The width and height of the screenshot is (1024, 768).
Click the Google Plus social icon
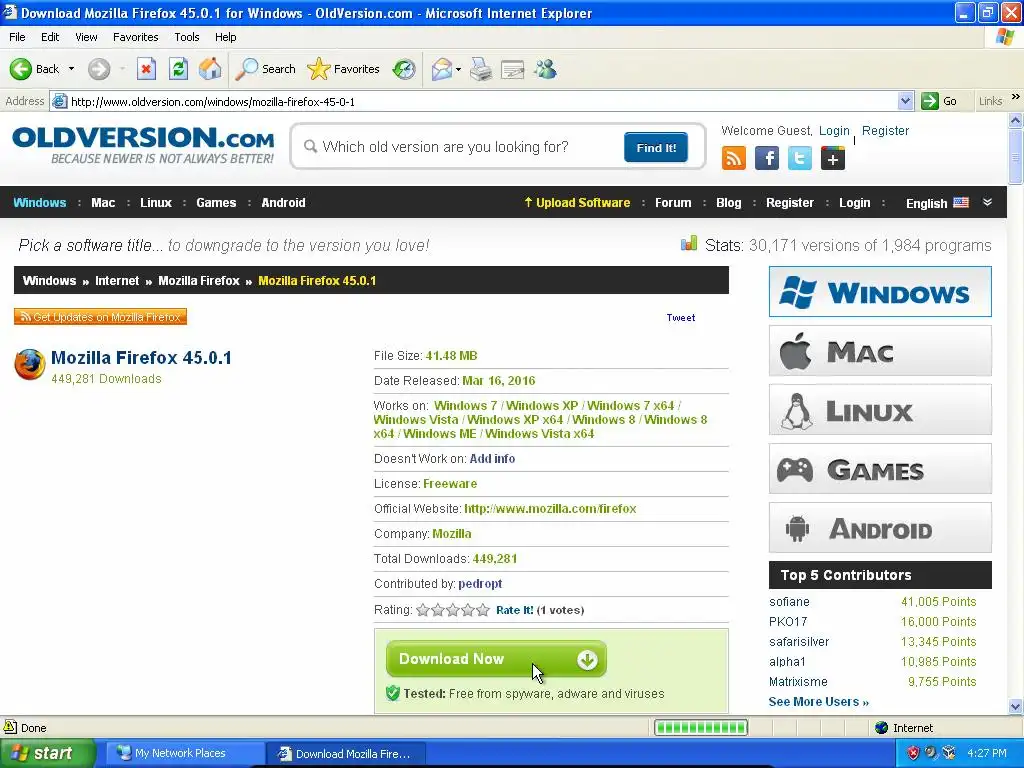pos(833,158)
